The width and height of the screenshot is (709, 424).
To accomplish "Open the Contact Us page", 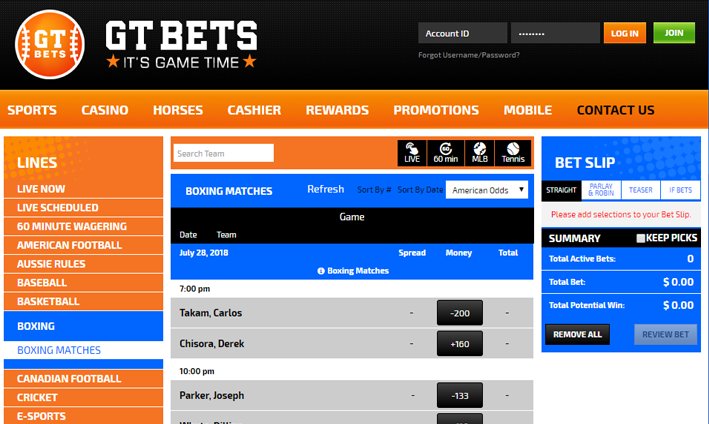I will [x=615, y=110].
